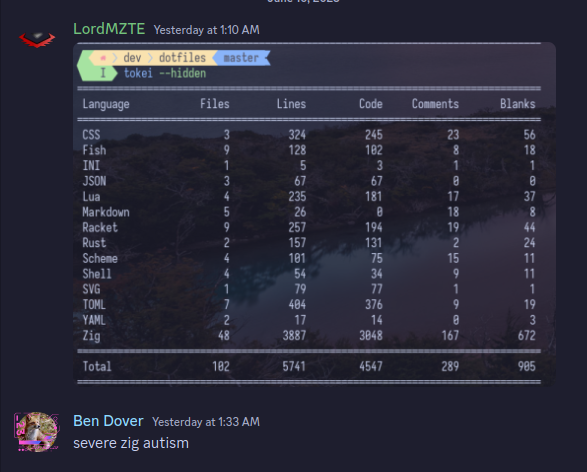The width and height of the screenshot is (587, 472).
Task: Open the tokei terminal screenshot attachment
Action: pyautogui.click(x=314, y=214)
